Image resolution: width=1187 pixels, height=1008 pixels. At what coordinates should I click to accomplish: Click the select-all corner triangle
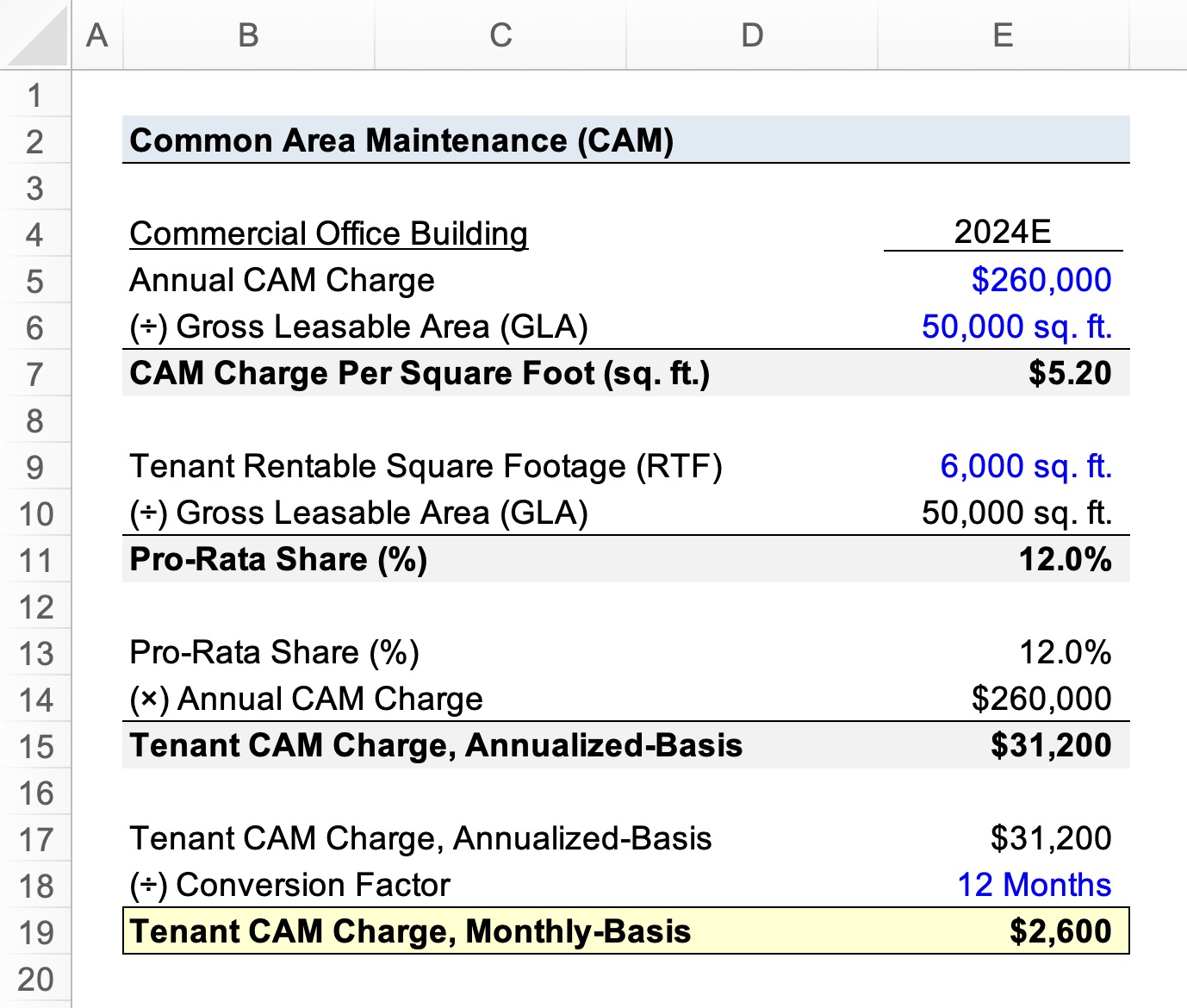point(35,34)
